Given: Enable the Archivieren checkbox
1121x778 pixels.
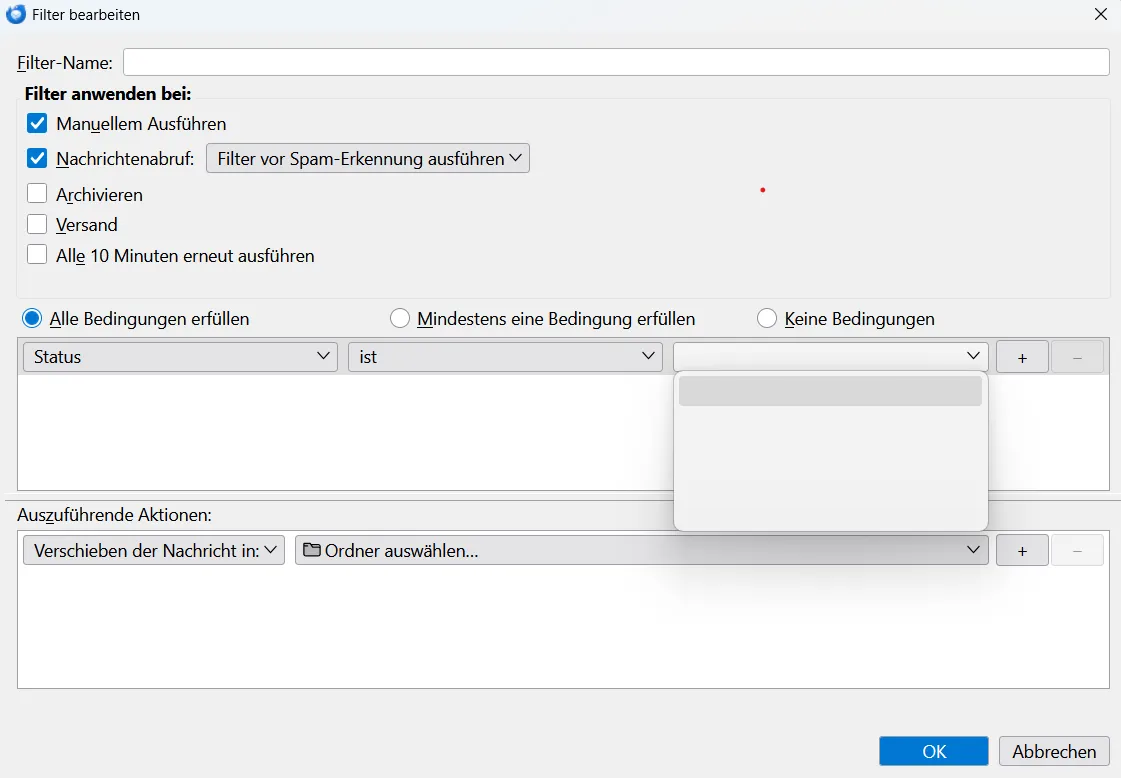Looking at the screenshot, I should pyautogui.click(x=37, y=194).
